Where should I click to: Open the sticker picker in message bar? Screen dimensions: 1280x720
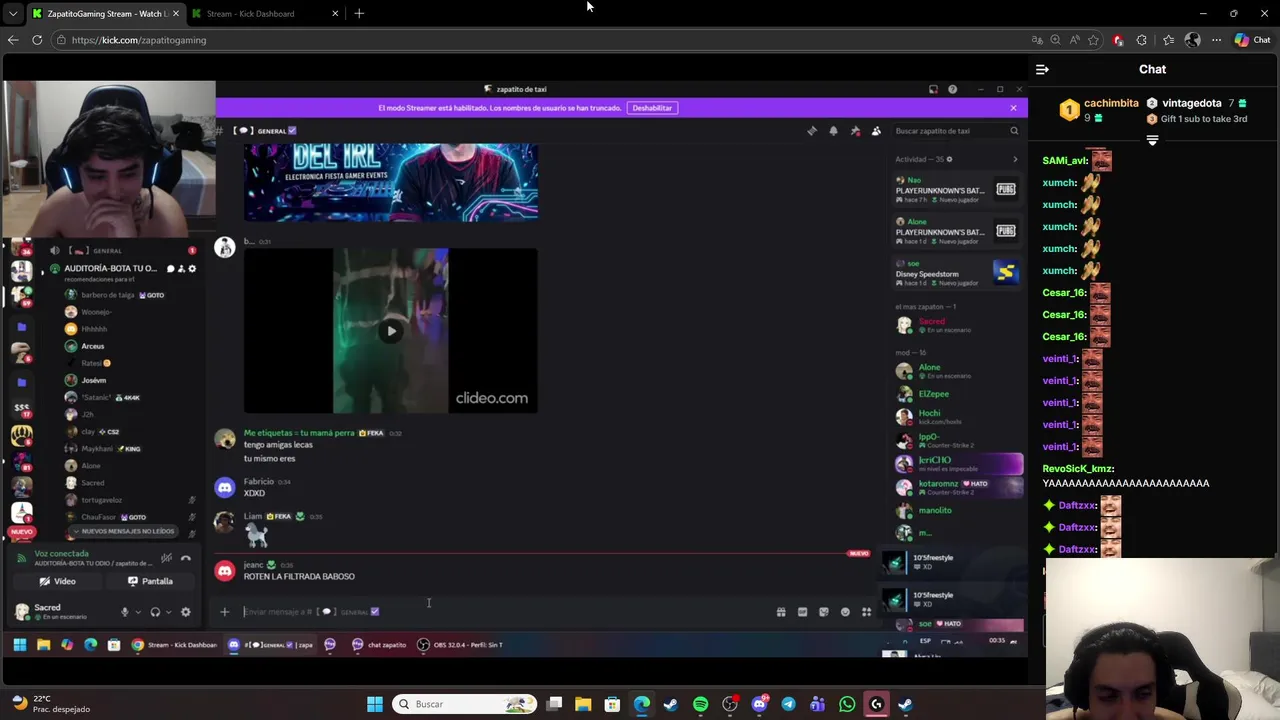tap(824, 612)
